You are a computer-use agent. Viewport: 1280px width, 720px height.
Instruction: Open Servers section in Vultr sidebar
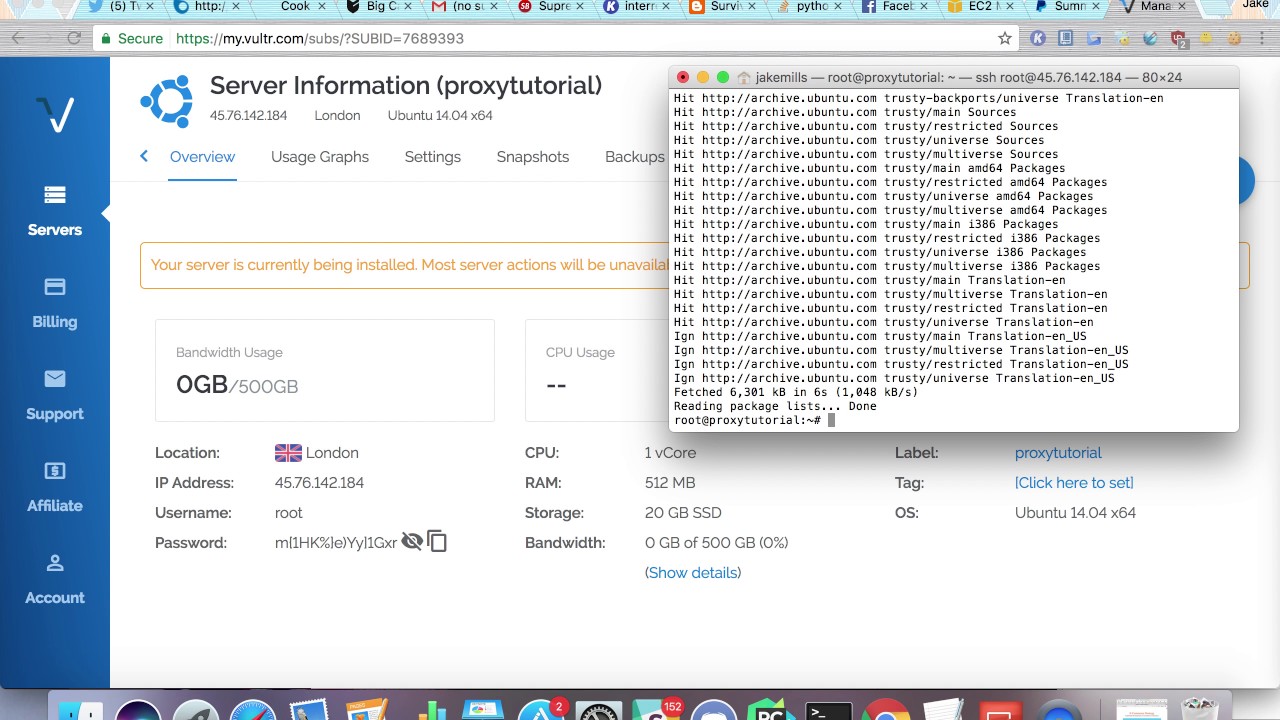54,211
